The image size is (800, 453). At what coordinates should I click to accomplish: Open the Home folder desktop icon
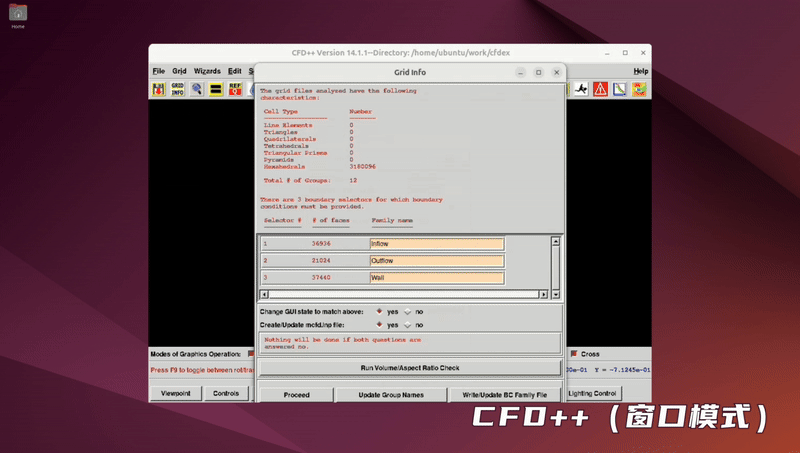pyautogui.click(x=18, y=15)
